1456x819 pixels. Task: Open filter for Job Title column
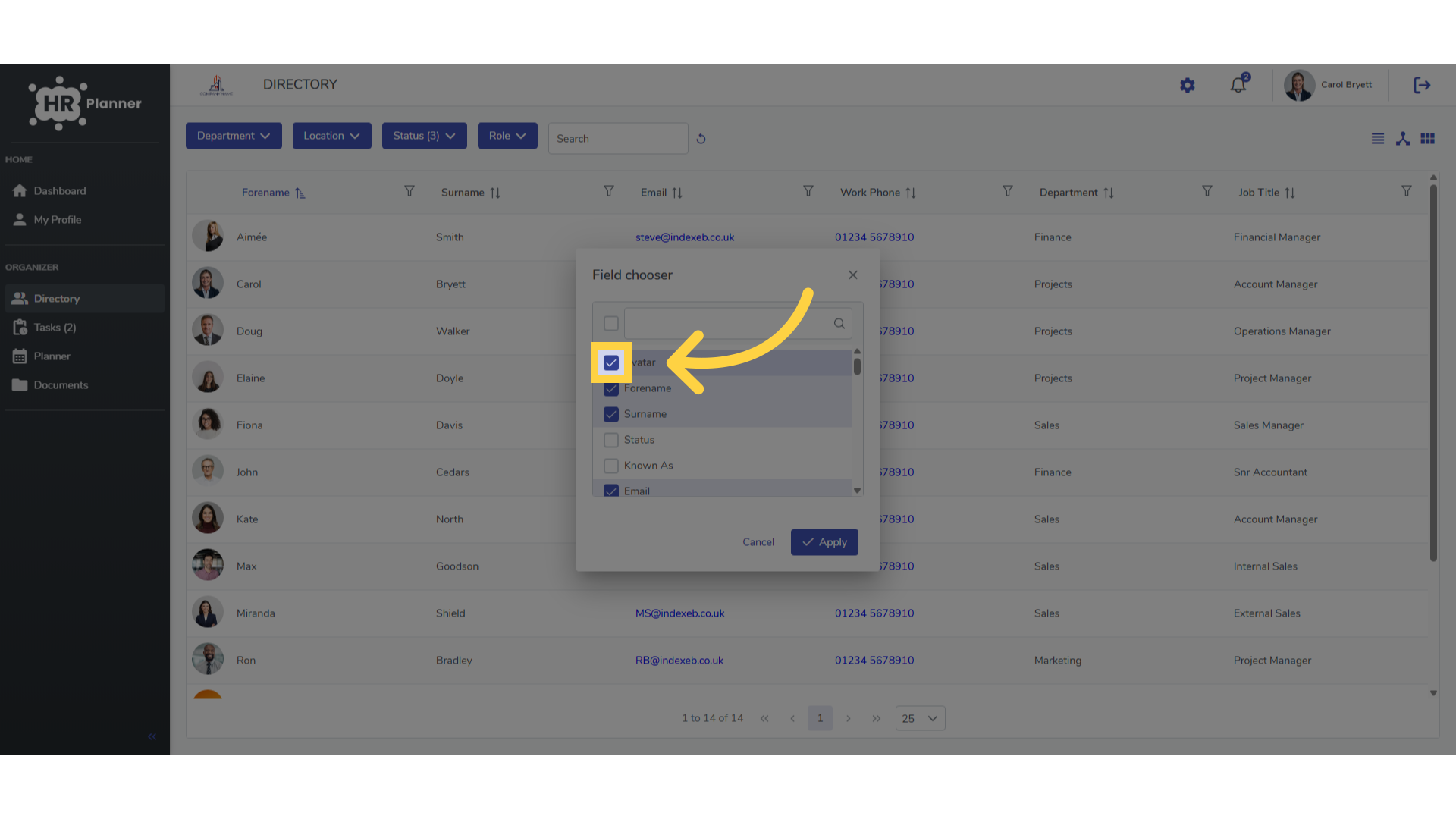click(1407, 191)
